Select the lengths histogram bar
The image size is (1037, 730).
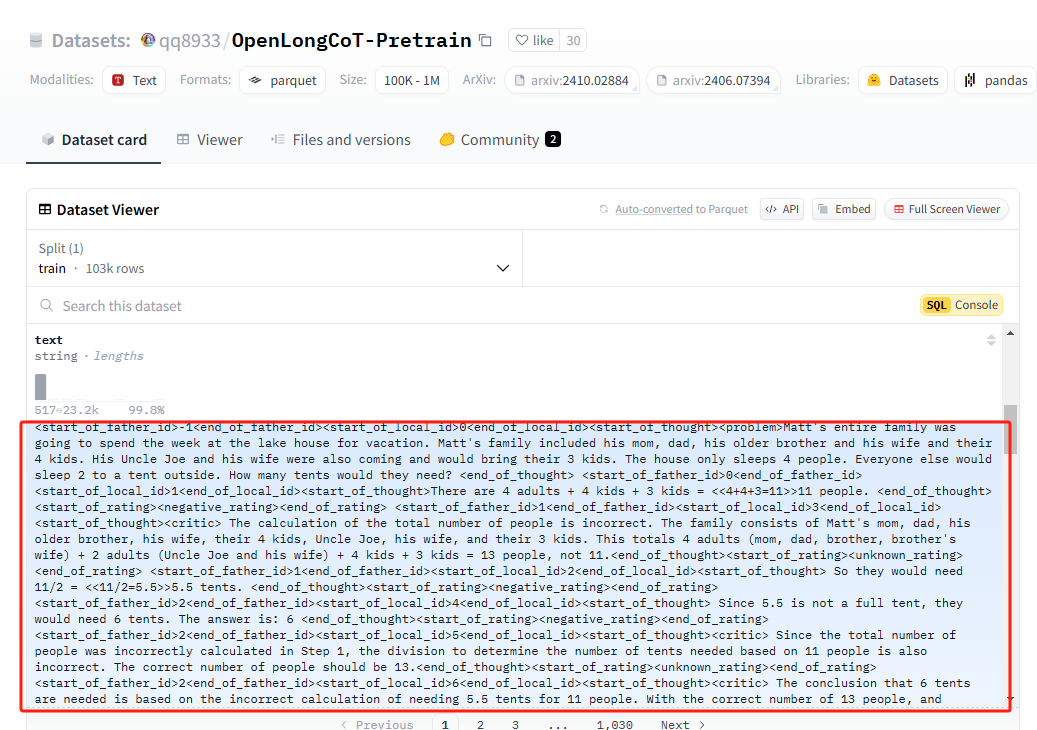[40, 387]
